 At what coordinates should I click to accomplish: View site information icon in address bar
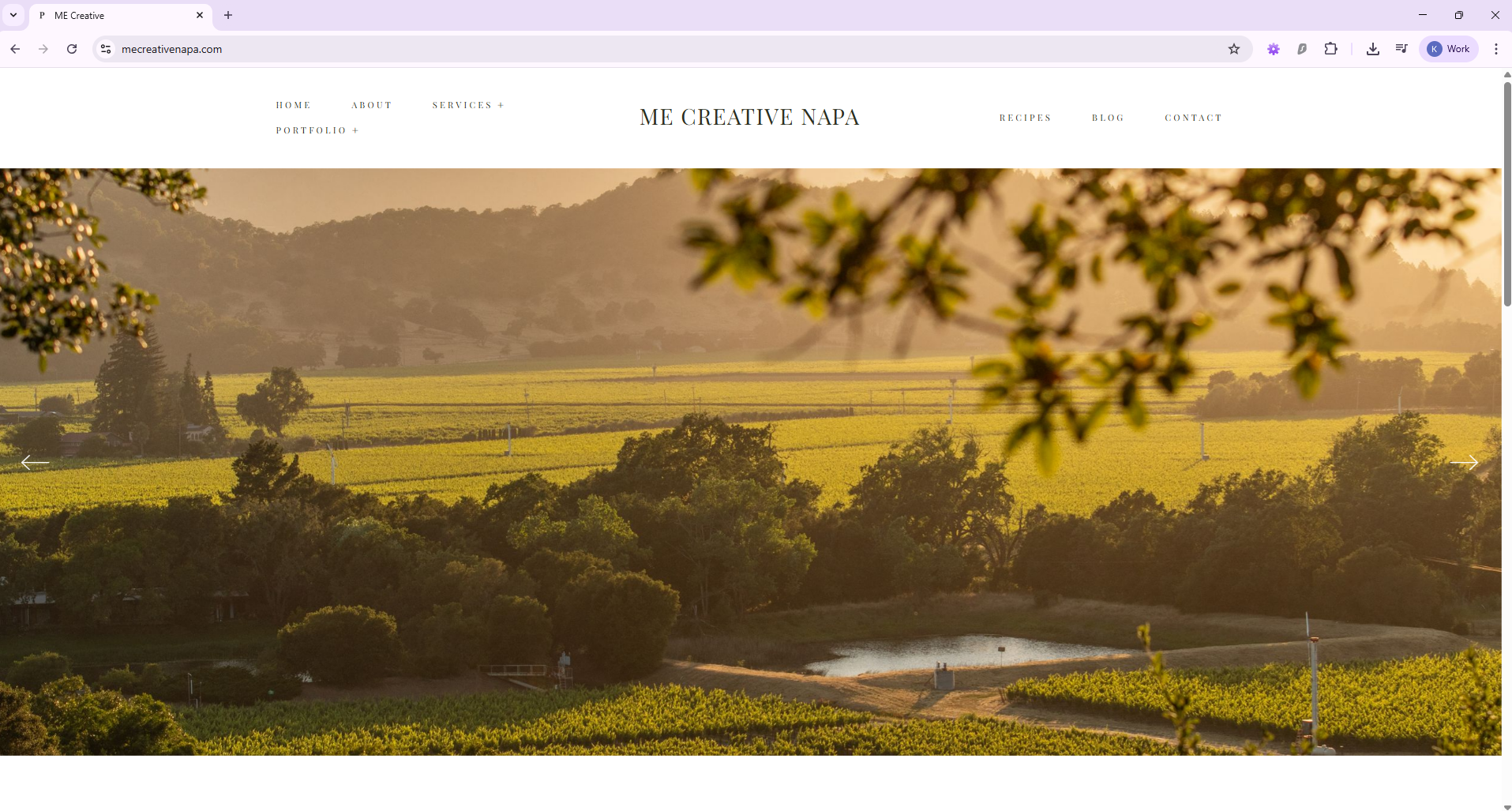106,49
